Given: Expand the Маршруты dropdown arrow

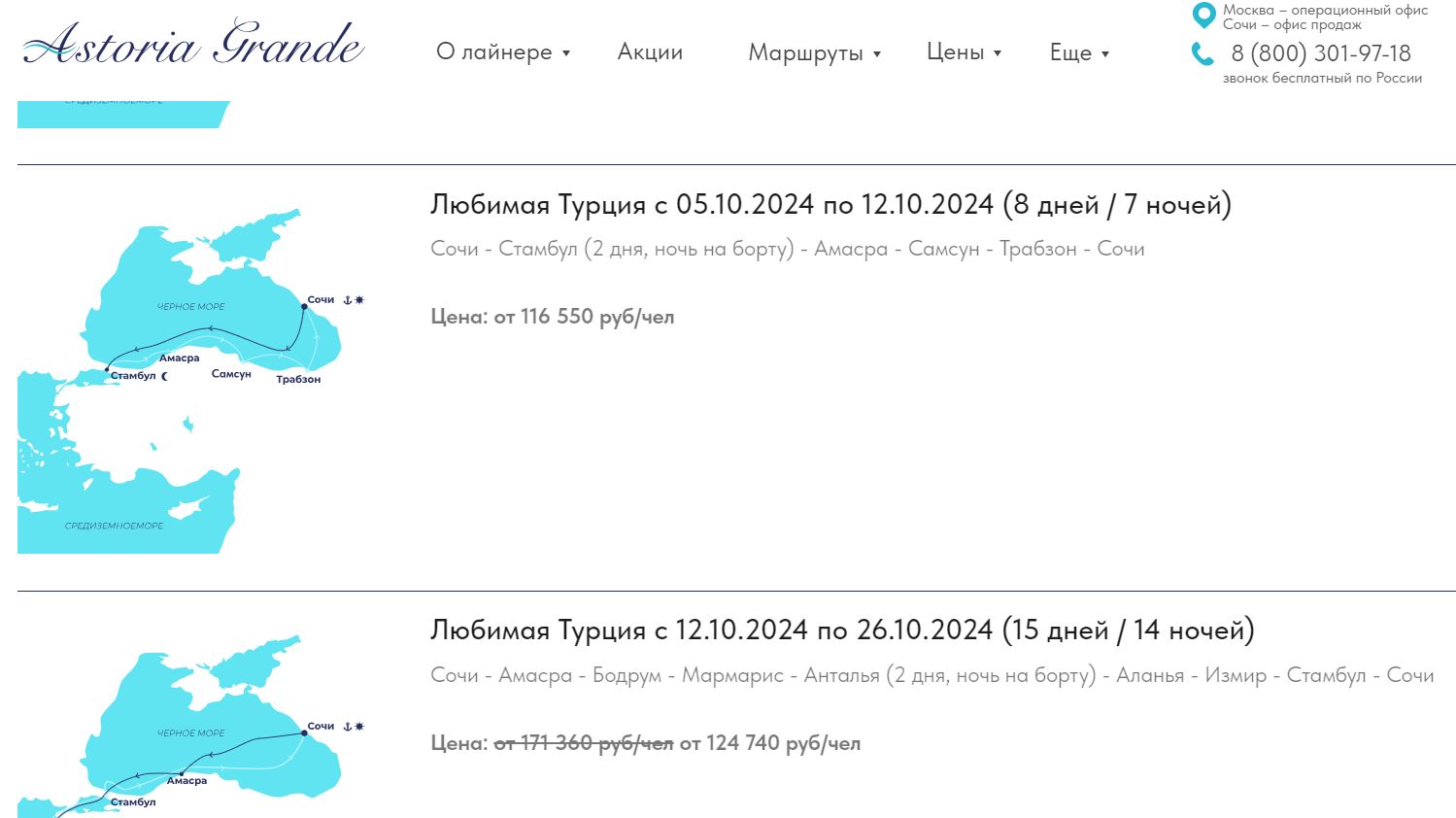Looking at the screenshot, I should [x=877, y=54].
